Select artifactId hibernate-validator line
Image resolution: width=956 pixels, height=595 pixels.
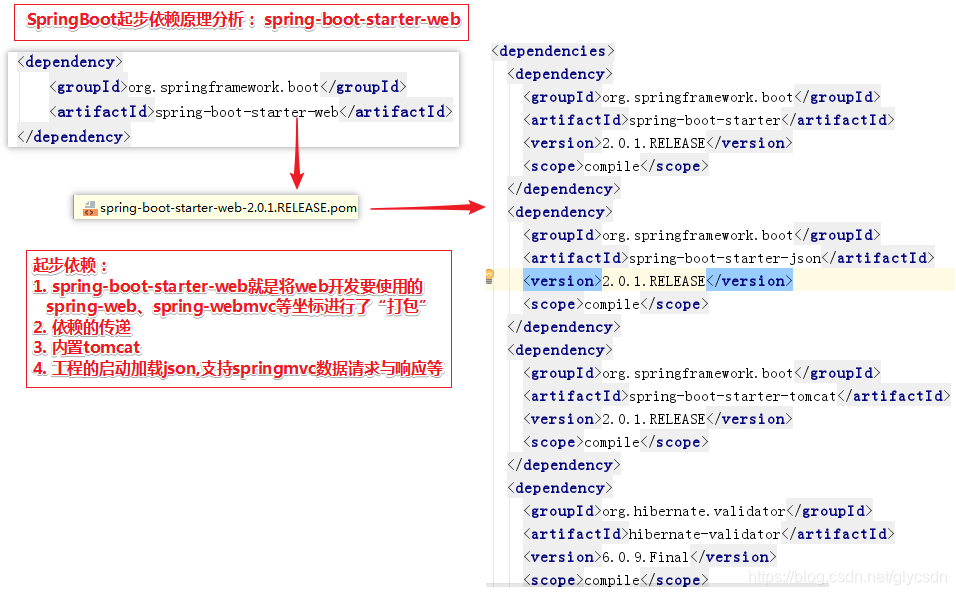pyautogui.click(x=708, y=534)
